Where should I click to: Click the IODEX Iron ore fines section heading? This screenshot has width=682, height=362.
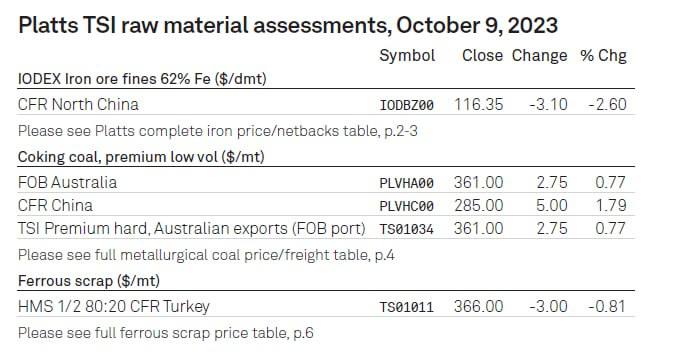[142, 79]
